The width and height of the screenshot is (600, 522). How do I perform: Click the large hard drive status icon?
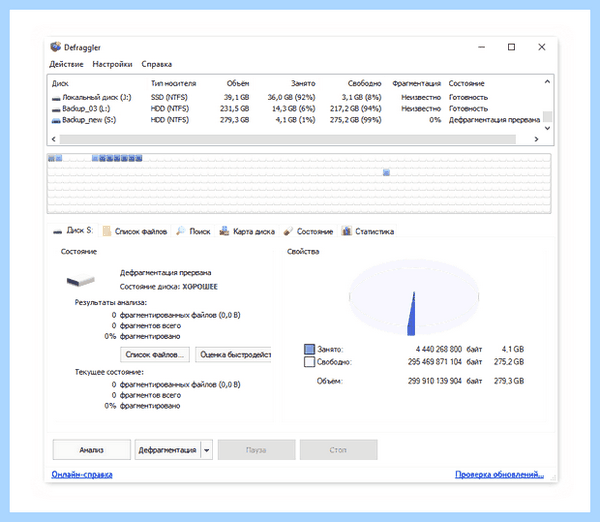coord(80,281)
